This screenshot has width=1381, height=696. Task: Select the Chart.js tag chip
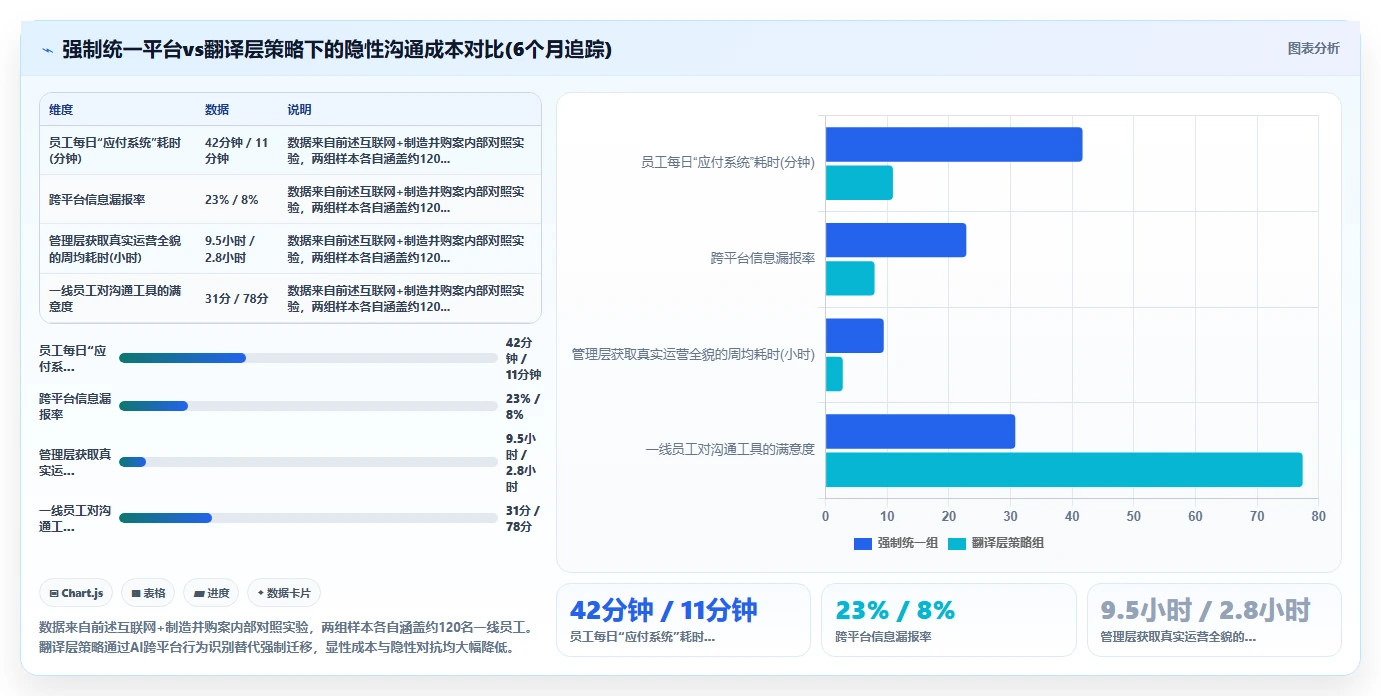77,593
